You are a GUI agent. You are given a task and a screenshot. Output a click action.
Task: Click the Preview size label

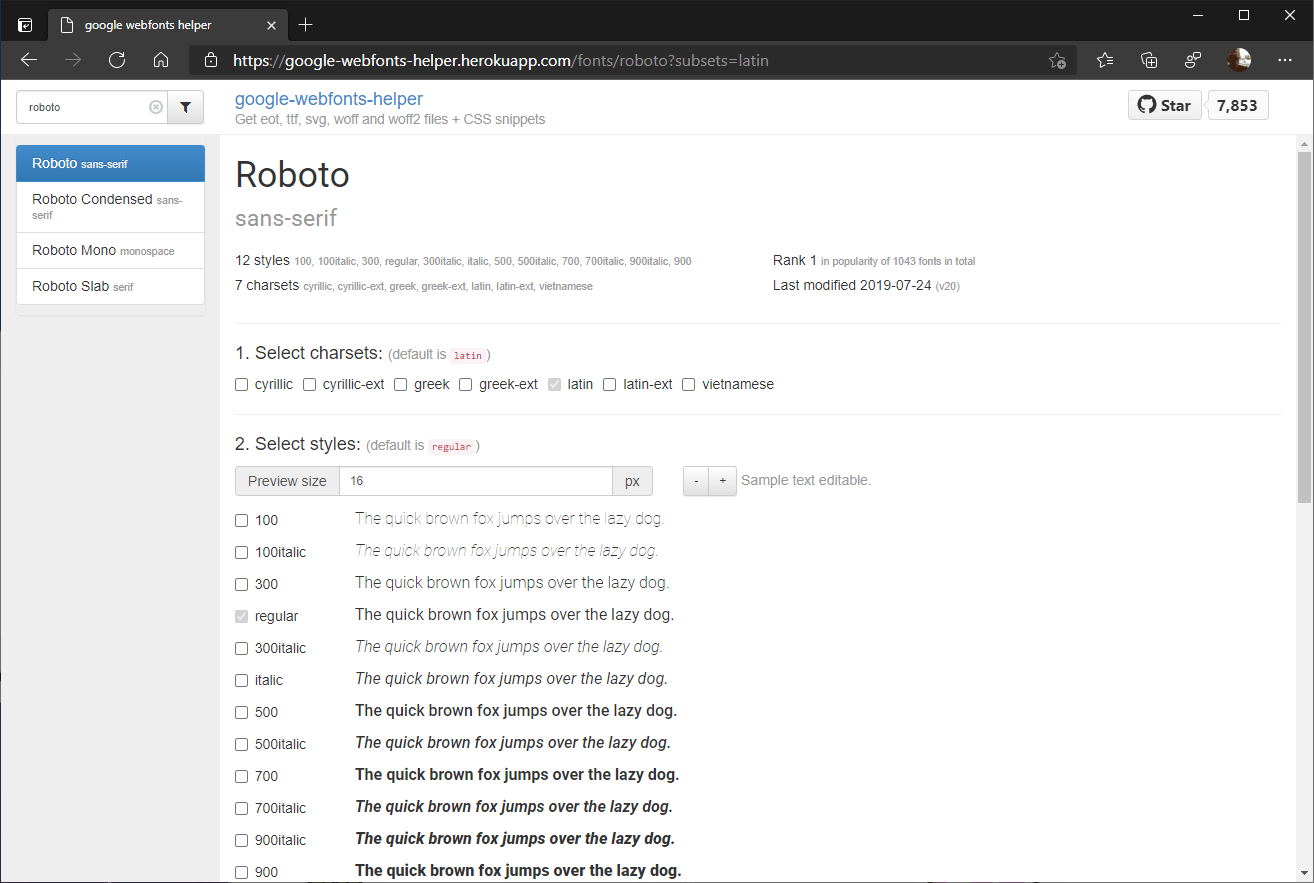pyautogui.click(x=287, y=481)
